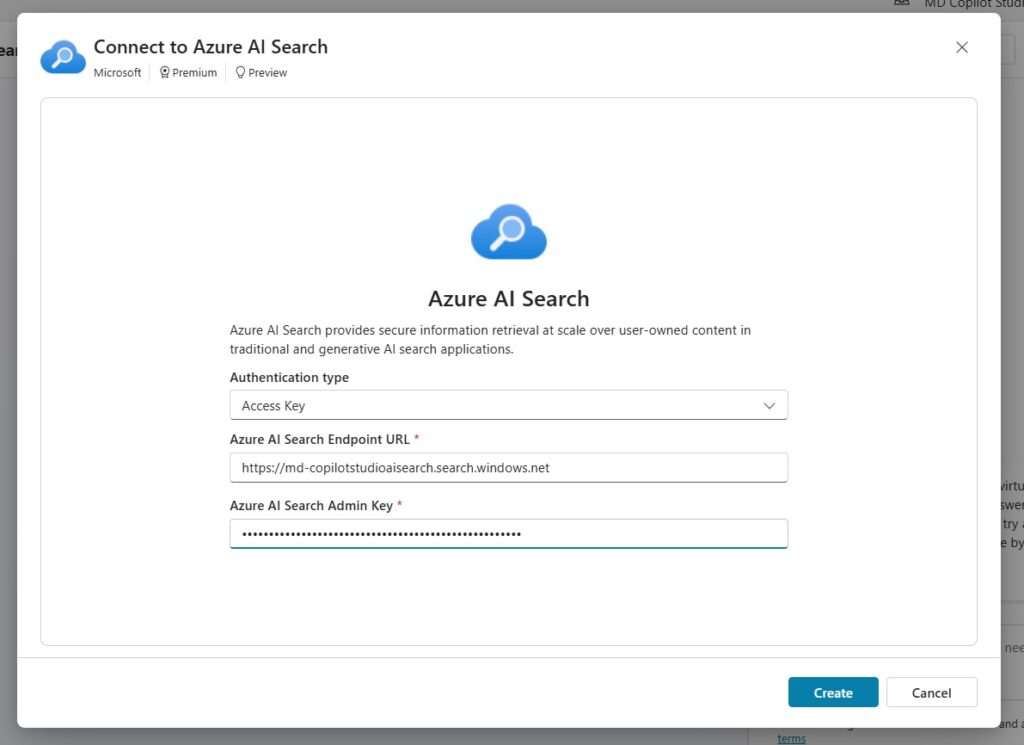Focus the Azure AI Search Endpoint URL field
The height and width of the screenshot is (745, 1024).
tap(509, 468)
